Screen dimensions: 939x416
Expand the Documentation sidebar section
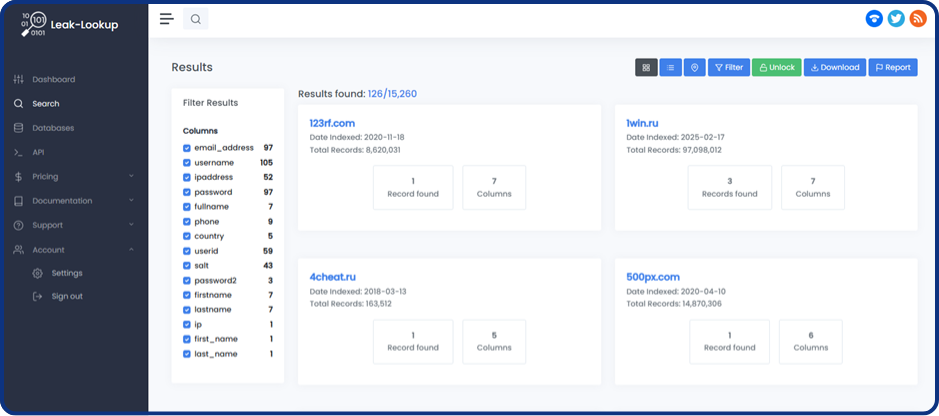(x=72, y=201)
